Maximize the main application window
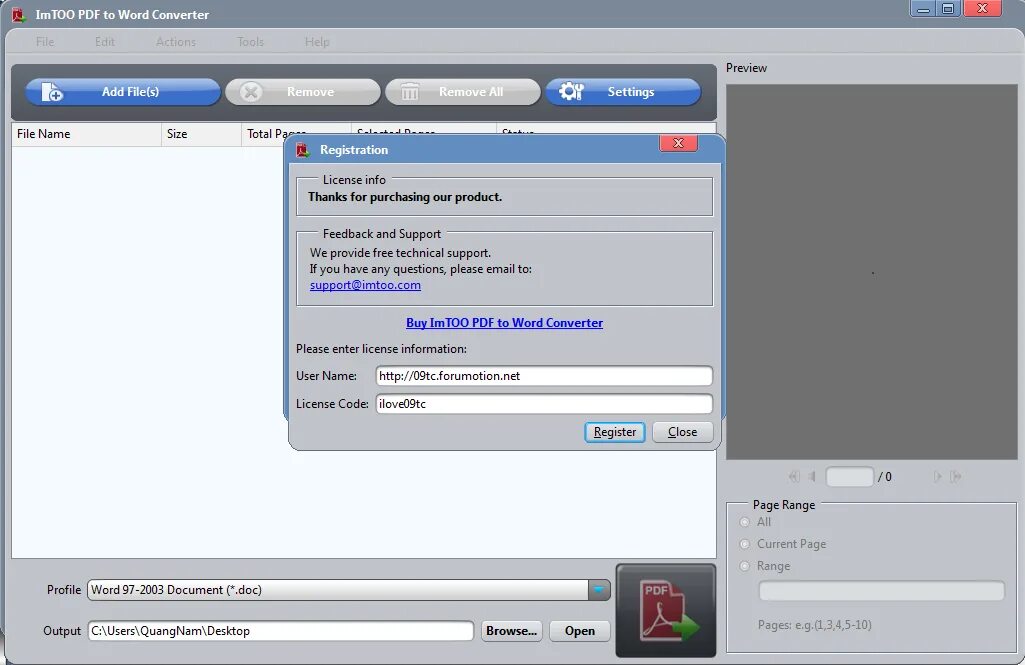Image resolution: width=1025 pixels, height=665 pixels. (948, 9)
